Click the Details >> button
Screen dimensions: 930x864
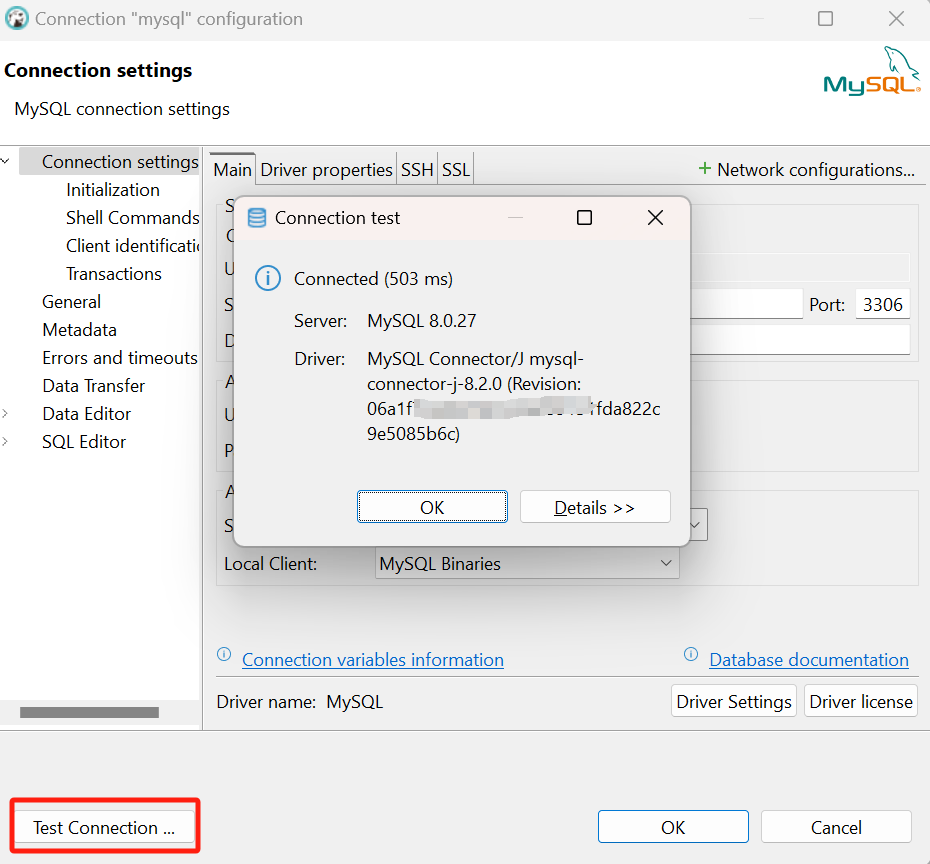click(595, 507)
